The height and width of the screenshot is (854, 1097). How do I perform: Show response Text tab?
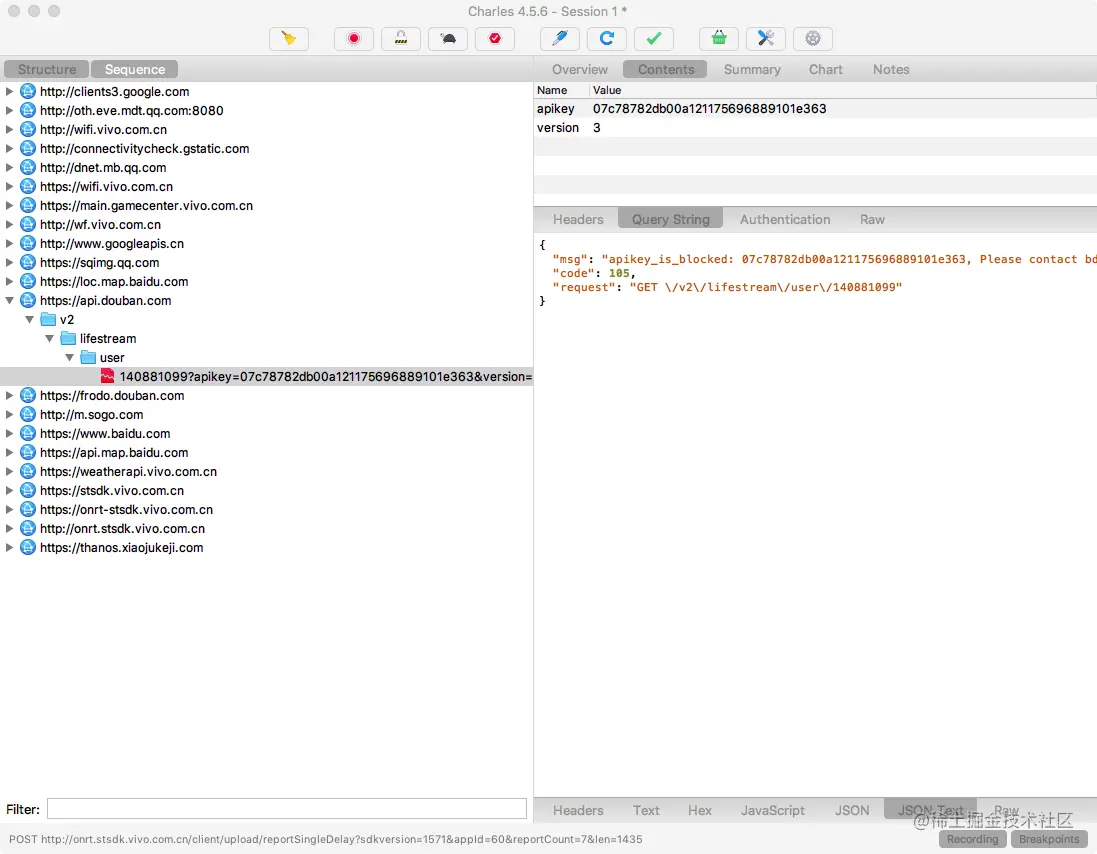(x=646, y=810)
